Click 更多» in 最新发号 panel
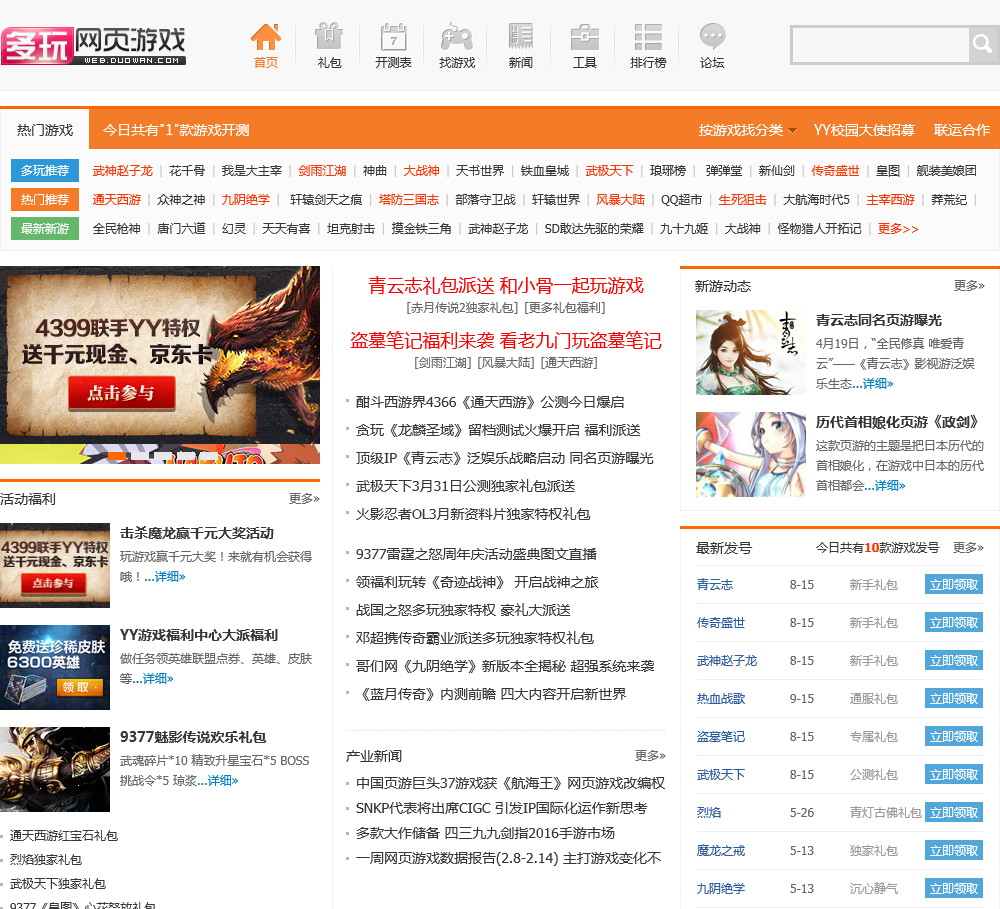 point(968,548)
